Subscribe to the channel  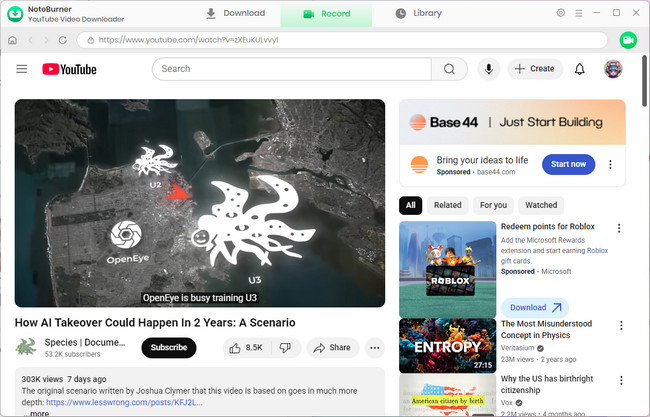(x=169, y=348)
